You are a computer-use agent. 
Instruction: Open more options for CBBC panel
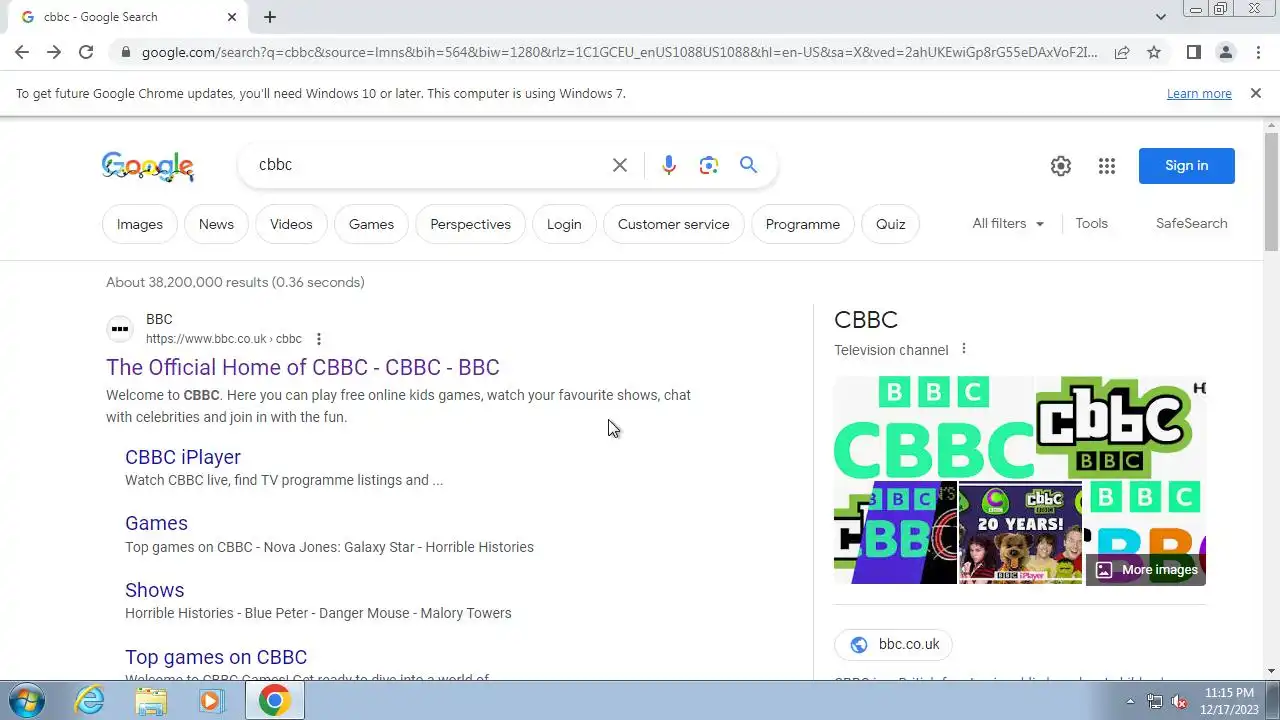coord(964,349)
